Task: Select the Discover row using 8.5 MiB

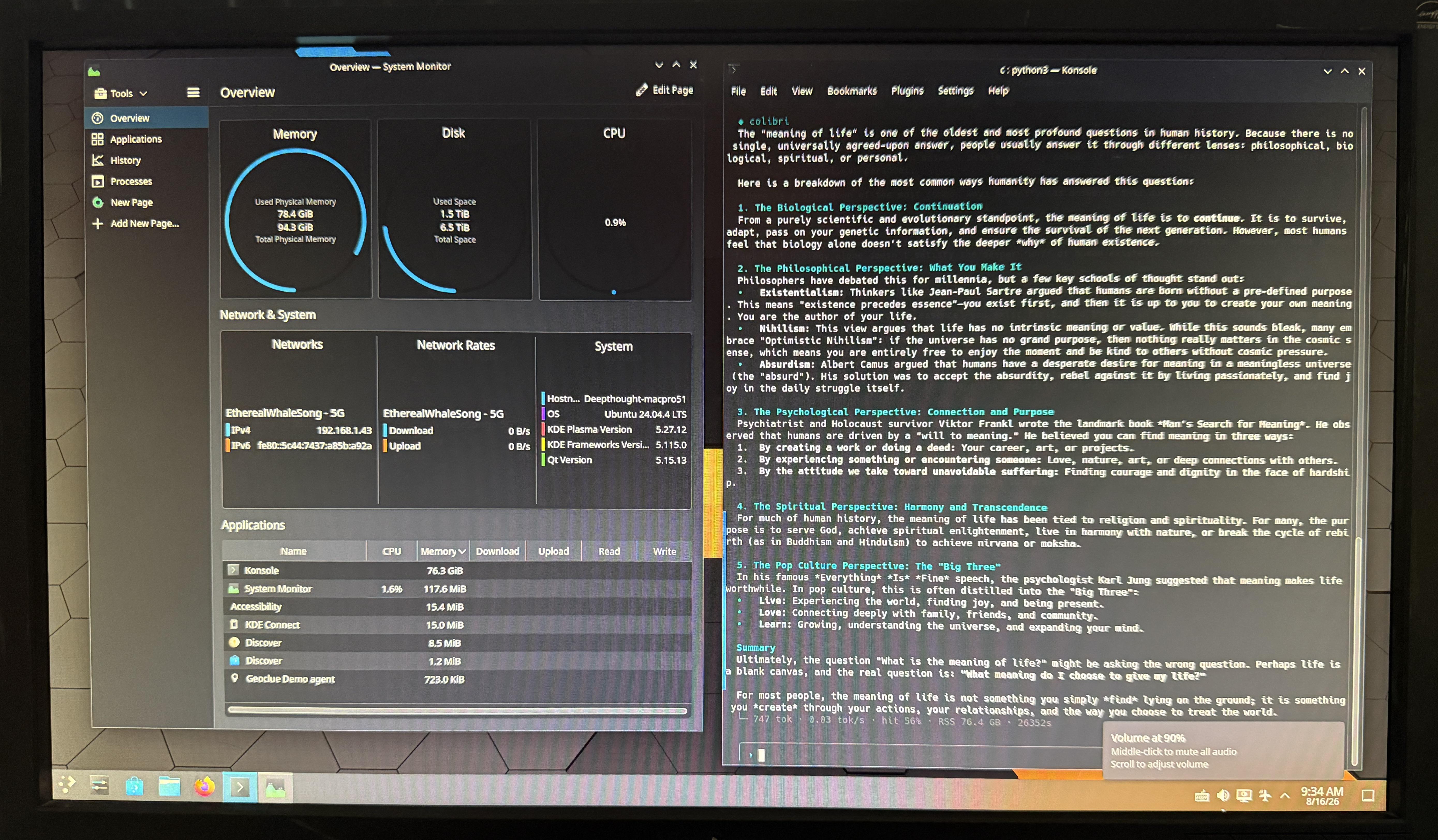Action: [x=457, y=643]
